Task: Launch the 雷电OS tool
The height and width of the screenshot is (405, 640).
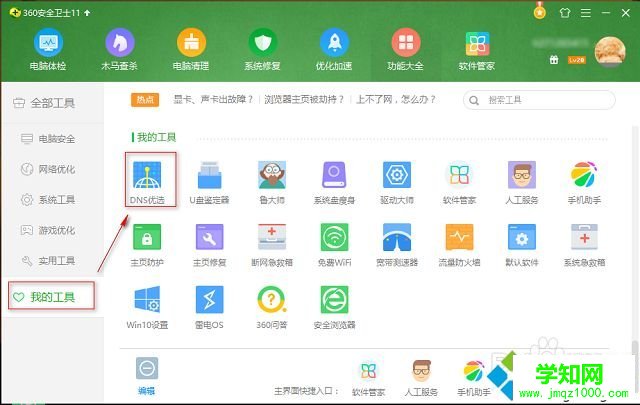Action: 209,307
